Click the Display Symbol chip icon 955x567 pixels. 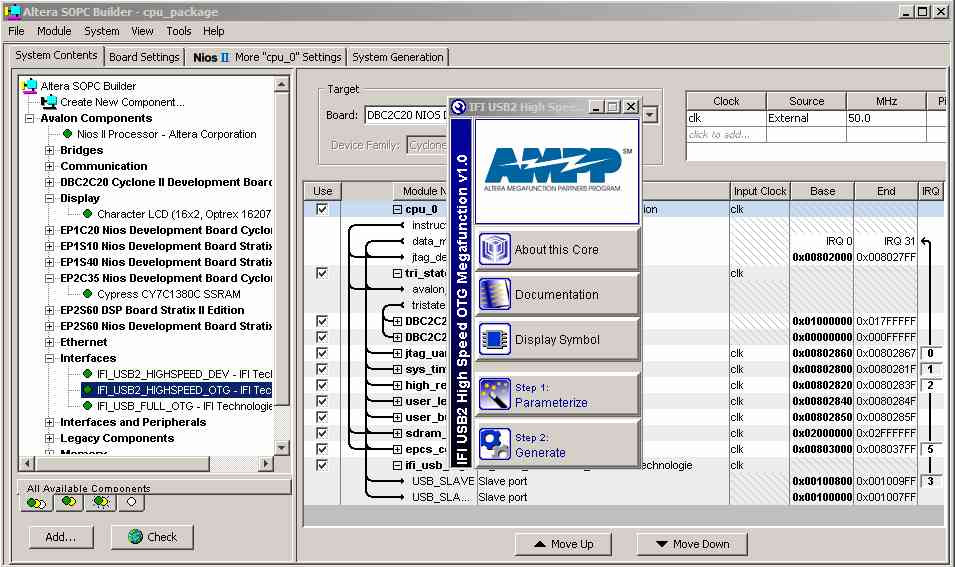click(x=494, y=339)
